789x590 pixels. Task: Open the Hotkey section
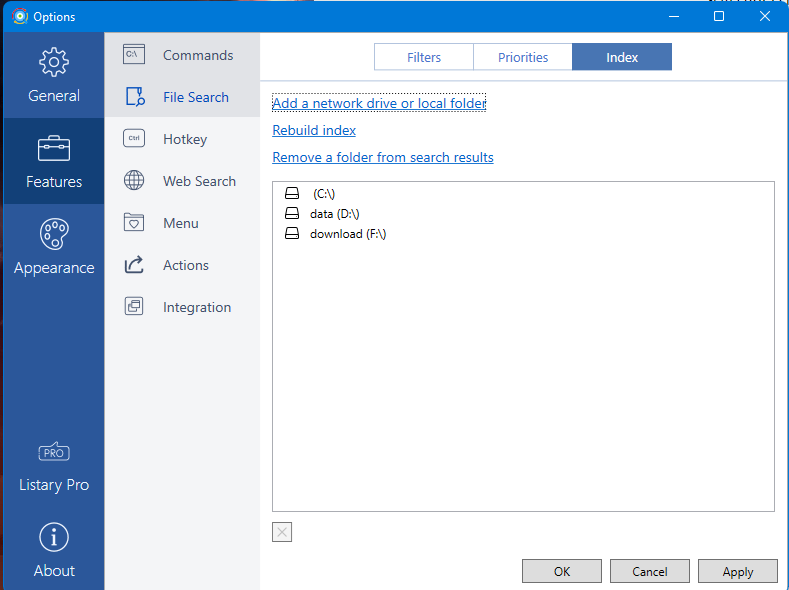182,139
